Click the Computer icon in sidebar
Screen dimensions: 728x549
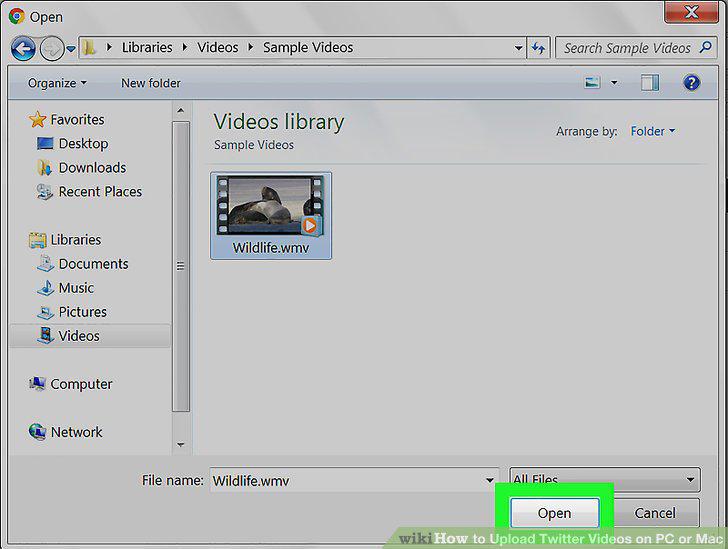(37, 384)
